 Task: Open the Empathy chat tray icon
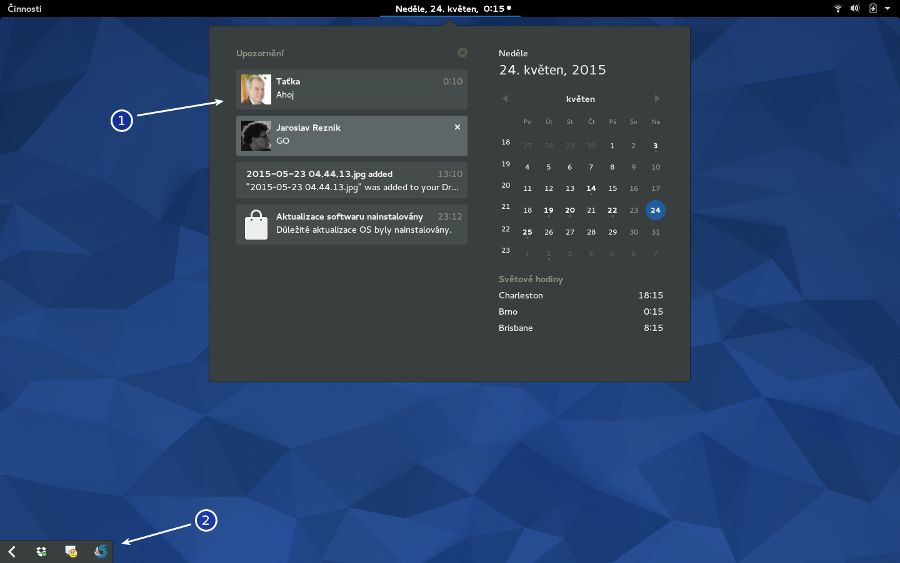coord(71,551)
